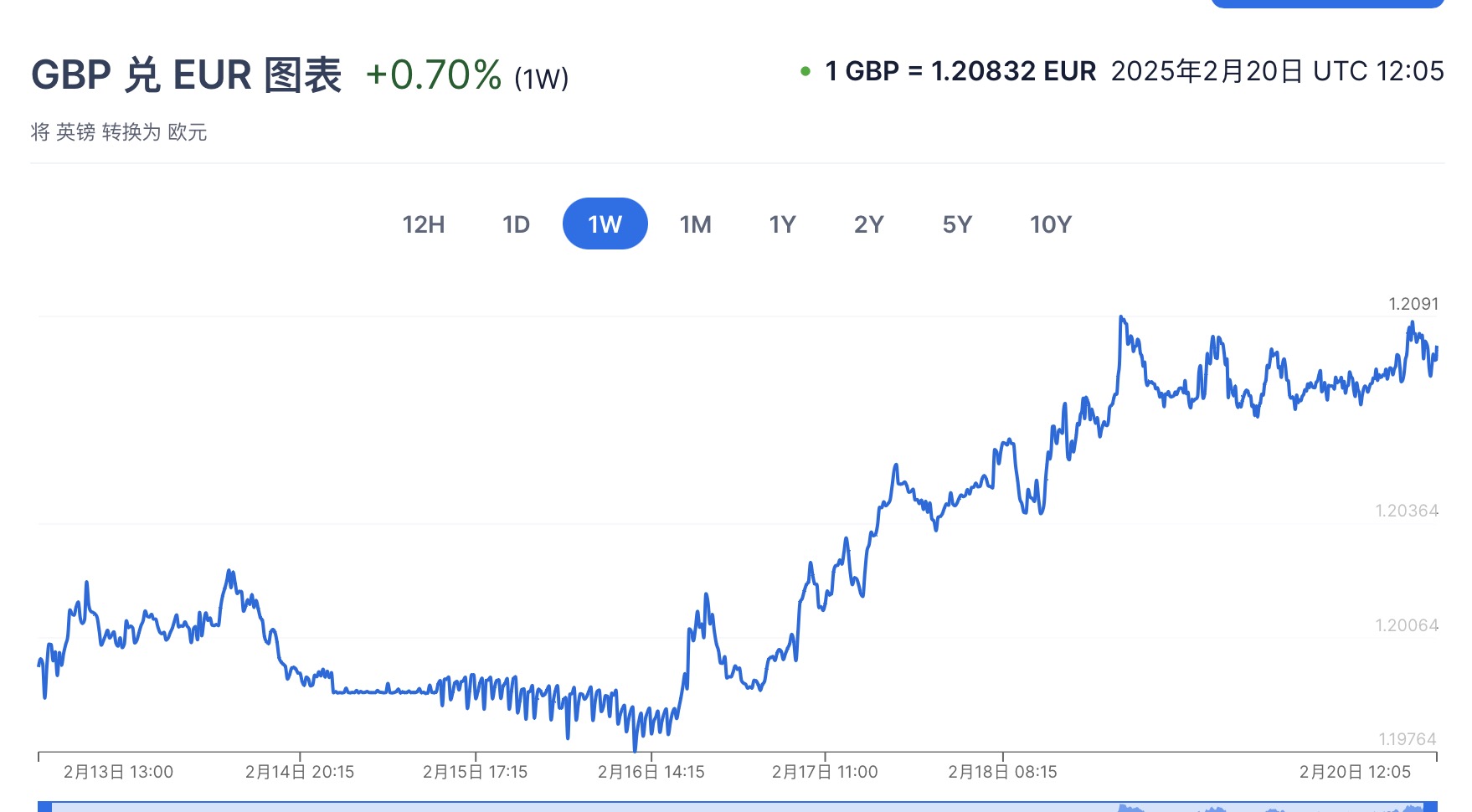Show the 10Y chart history
Screen dimensions: 1472x812
(x=1050, y=224)
